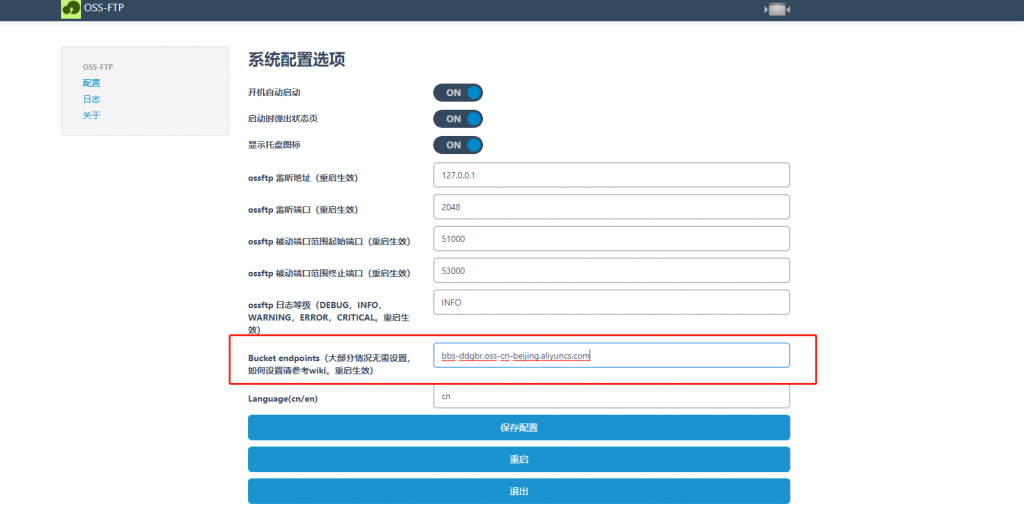Viewport: 1024px width, 527px height.
Task: Click the ossftp 监听地址 label
Action: (303, 178)
